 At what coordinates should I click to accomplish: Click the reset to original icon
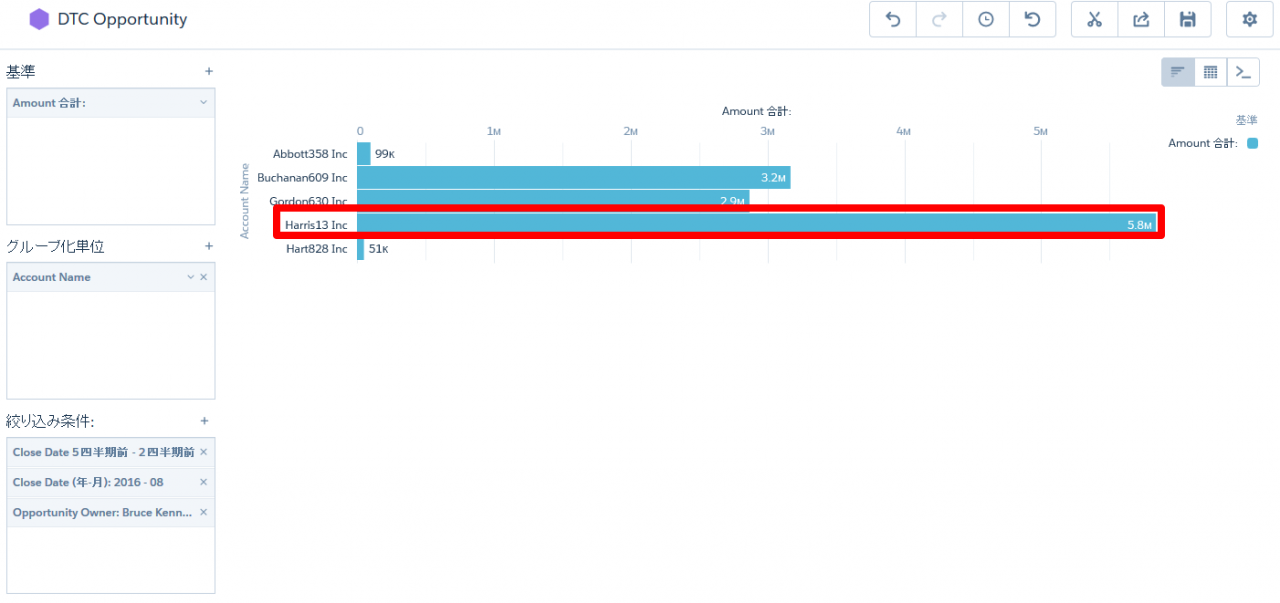pyautogui.click(x=1032, y=20)
